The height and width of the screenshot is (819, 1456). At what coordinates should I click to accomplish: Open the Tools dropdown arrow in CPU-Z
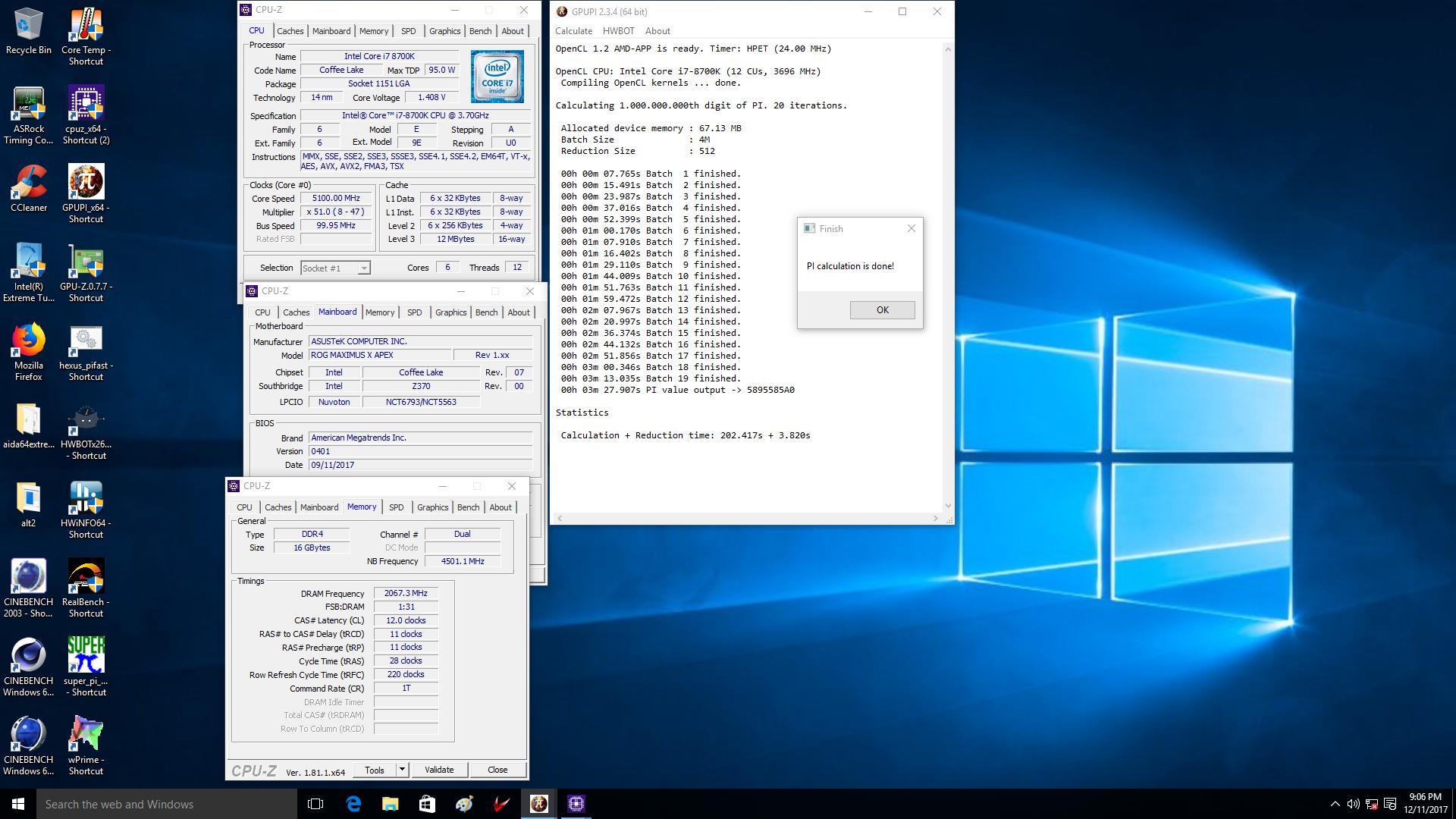point(402,770)
